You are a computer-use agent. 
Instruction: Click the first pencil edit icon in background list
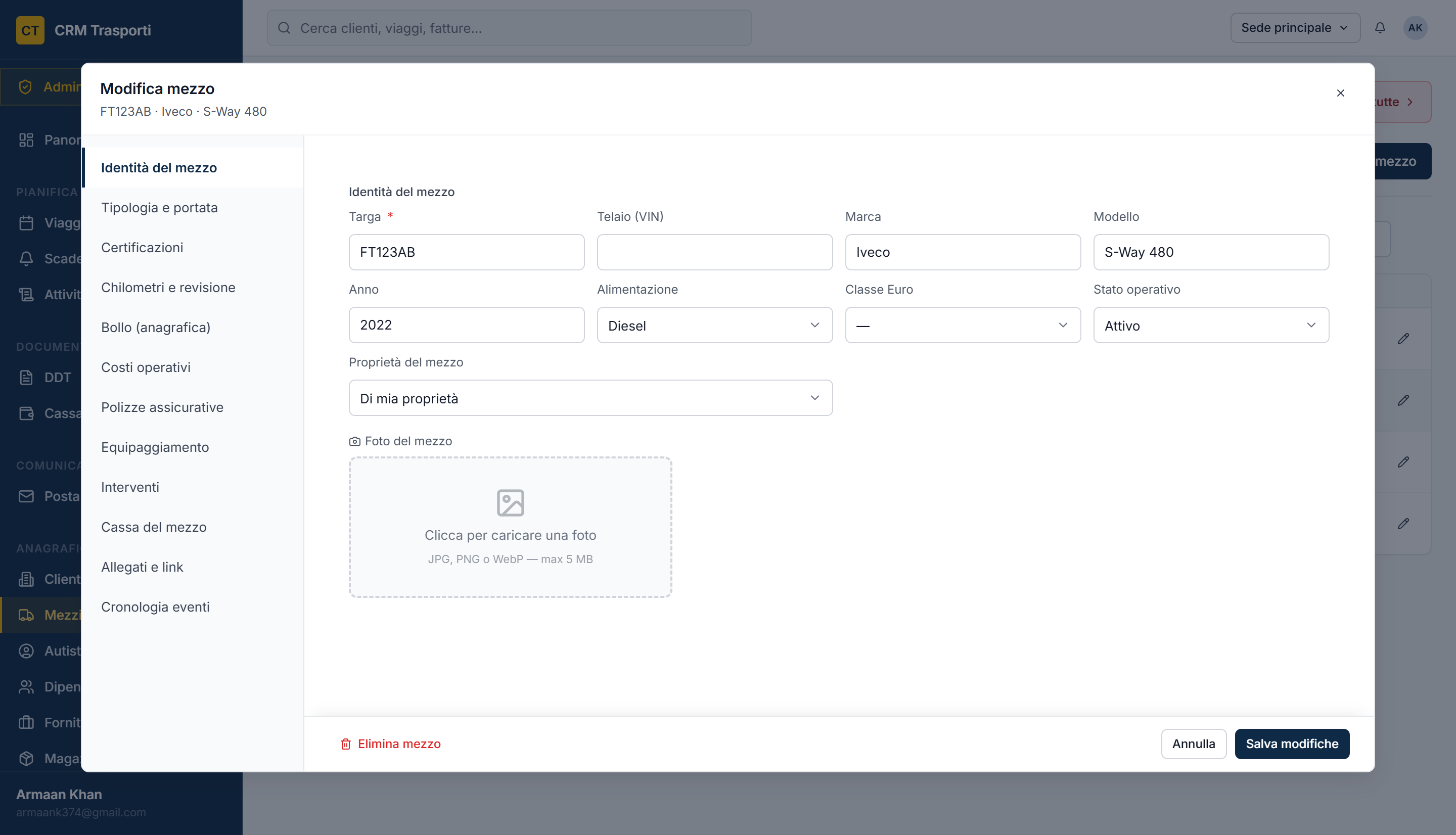[x=1403, y=338]
